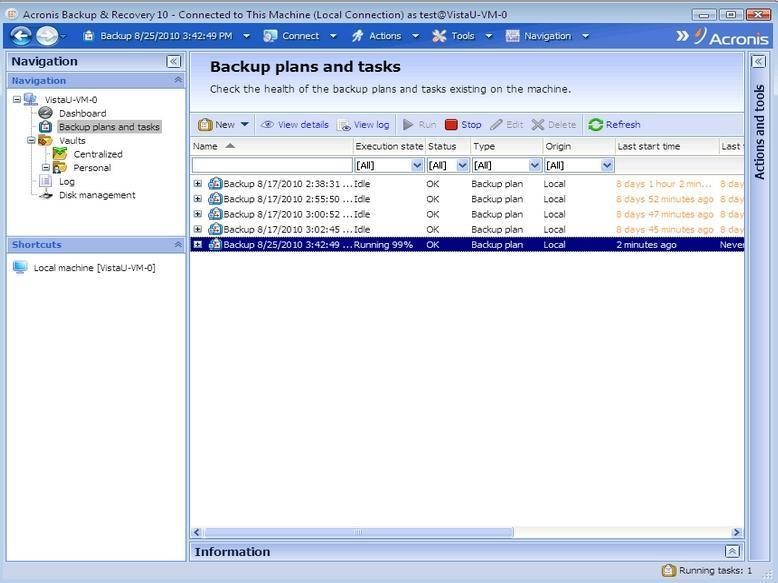
Task: Open Execution state filter dropdown
Action: [x=417, y=165]
